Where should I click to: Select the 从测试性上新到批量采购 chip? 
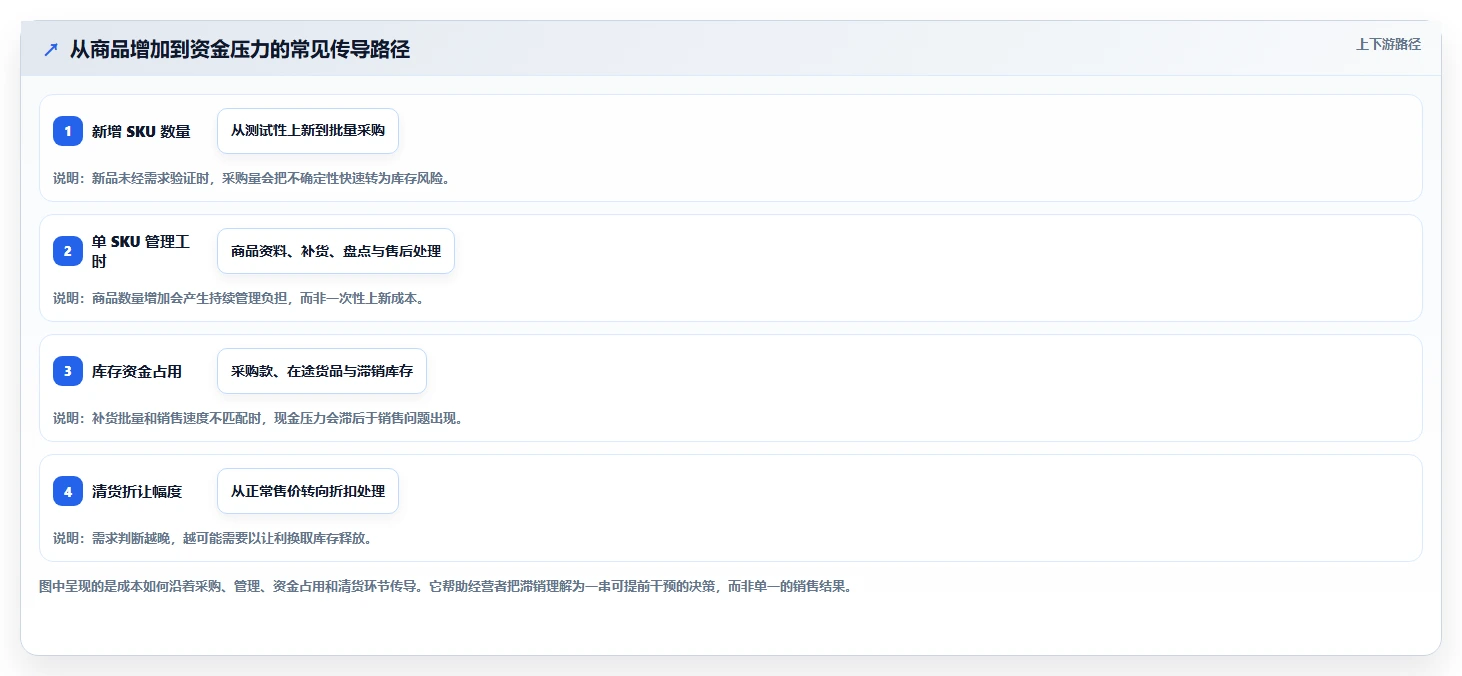(308, 131)
